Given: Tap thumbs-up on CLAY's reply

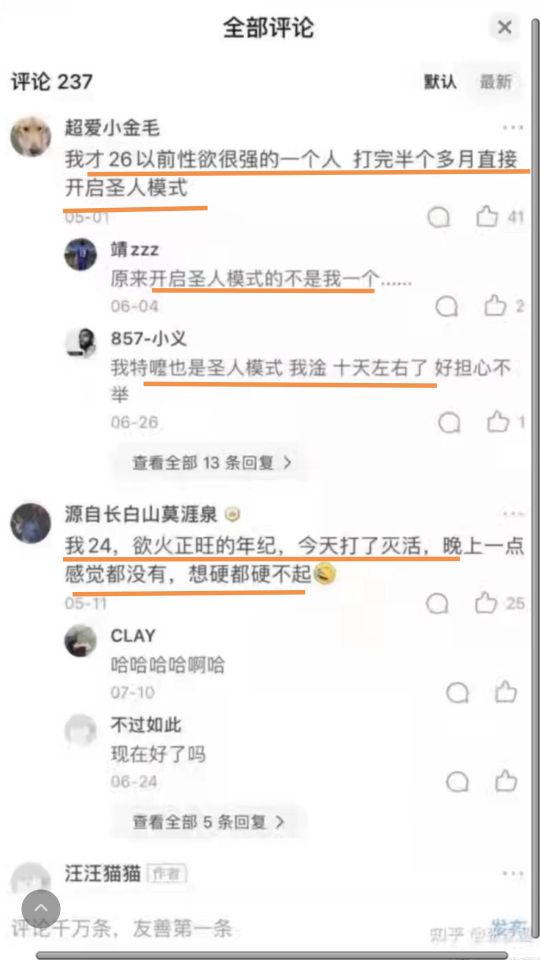Looking at the screenshot, I should [x=506, y=692].
